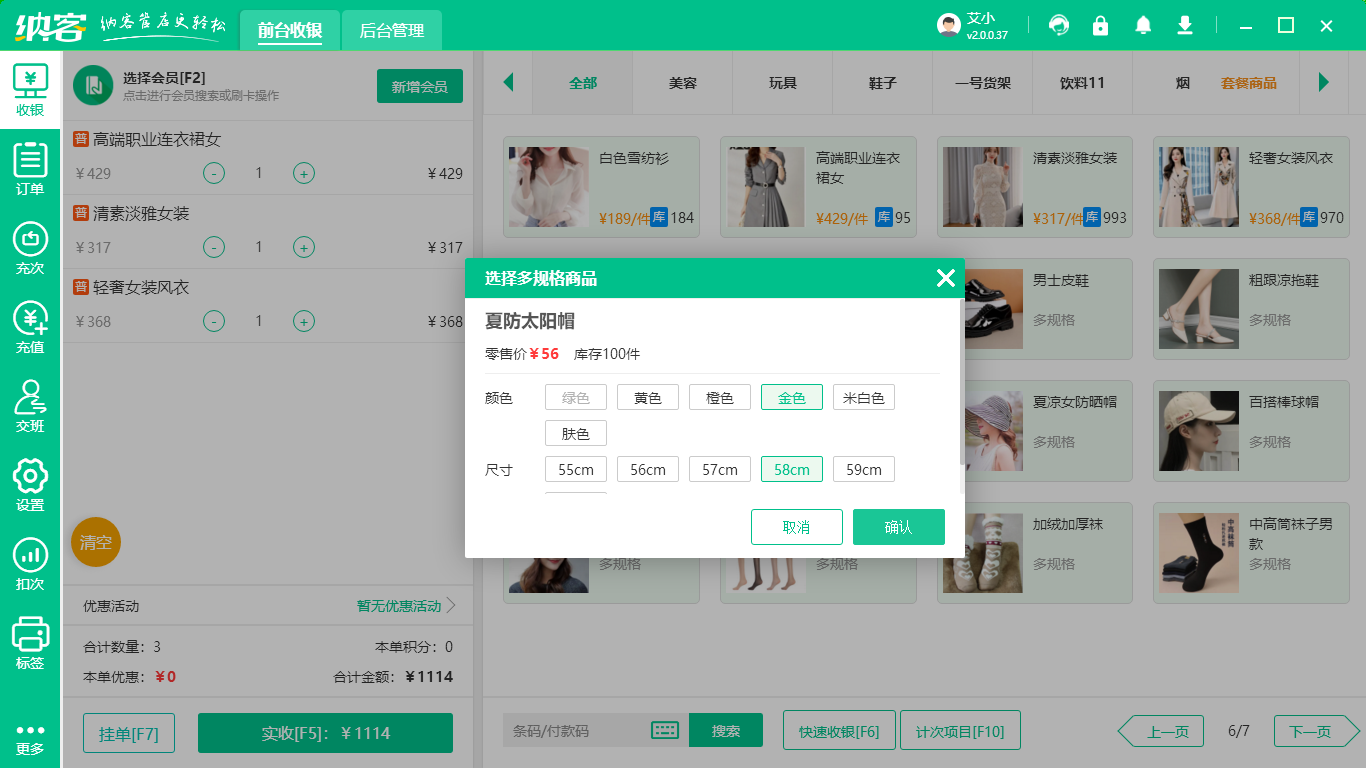Select the 橙色 color option
Image resolution: width=1366 pixels, height=768 pixels.
[x=720, y=398]
